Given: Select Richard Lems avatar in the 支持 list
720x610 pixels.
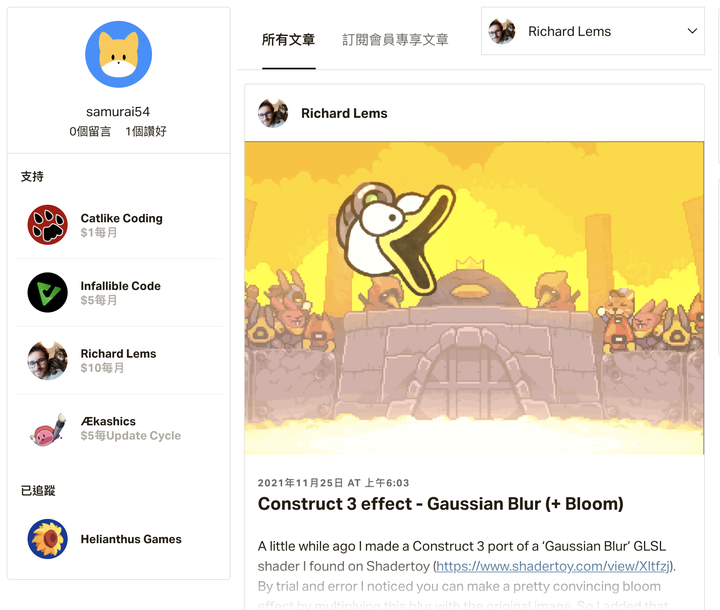Looking at the screenshot, I should tap(47, 360).
